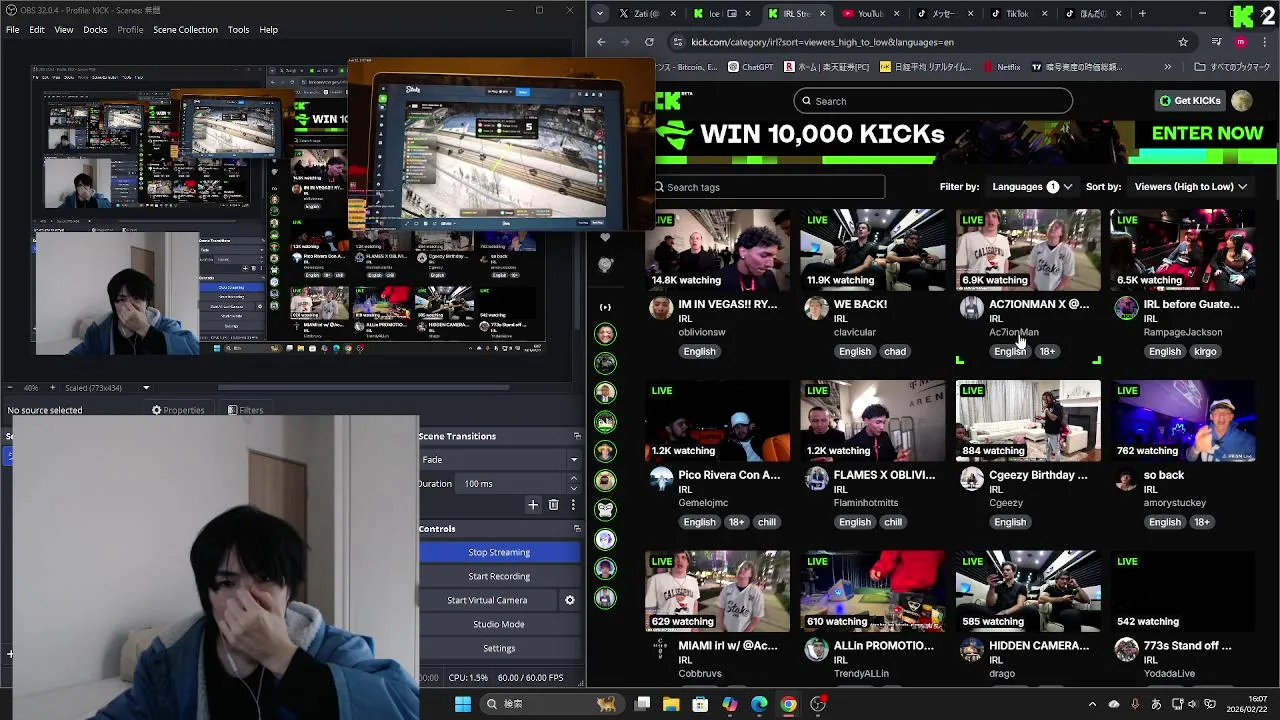Increase the transition duration with up arrow
This screenshot has height=720, width=1280.
click(573, 479)
